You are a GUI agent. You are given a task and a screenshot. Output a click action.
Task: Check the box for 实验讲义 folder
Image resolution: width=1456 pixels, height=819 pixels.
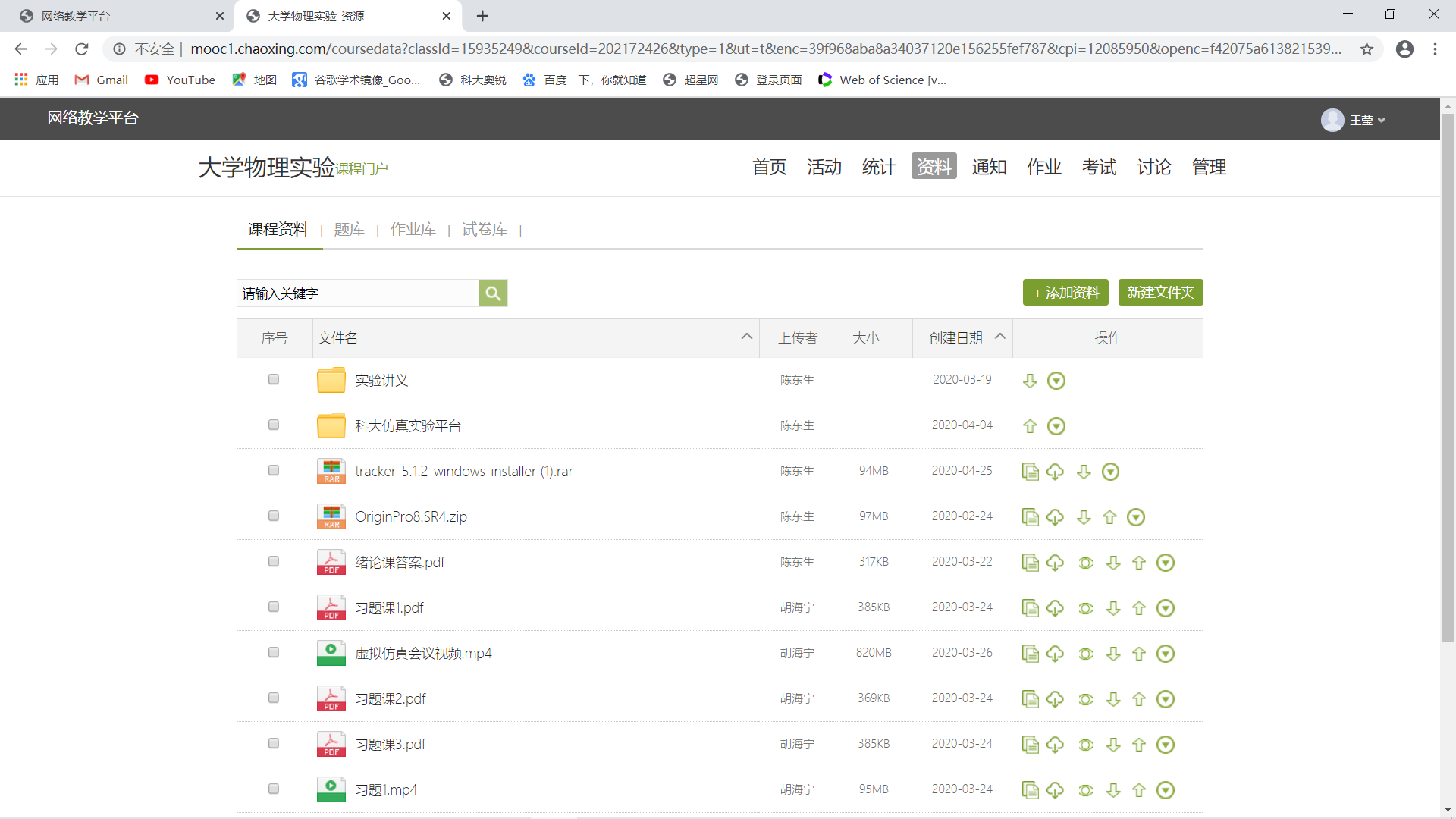[274, 379]
